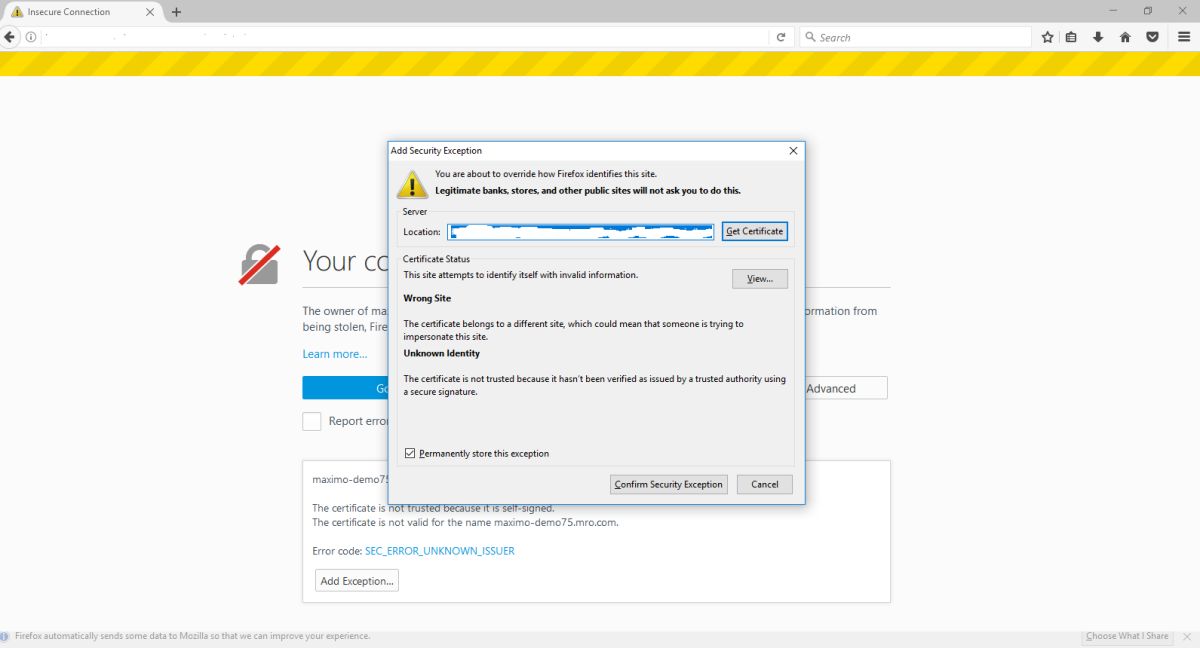Select the Insecure Connection tab

point(82,12)
